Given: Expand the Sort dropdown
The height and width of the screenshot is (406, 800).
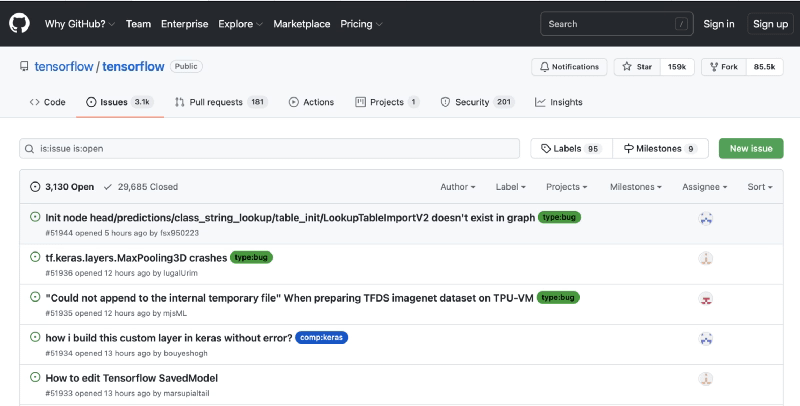Looking at the screenshot, I should tap(759, 187).
